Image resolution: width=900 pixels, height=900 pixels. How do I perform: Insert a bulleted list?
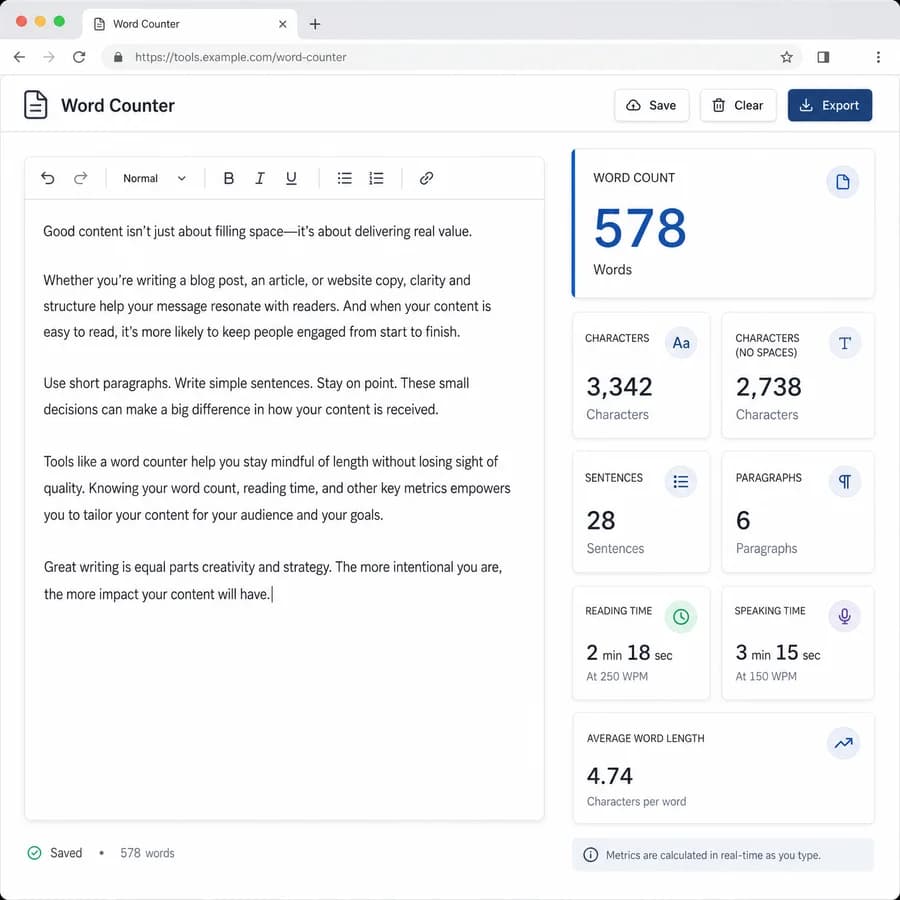pos(344,179)
